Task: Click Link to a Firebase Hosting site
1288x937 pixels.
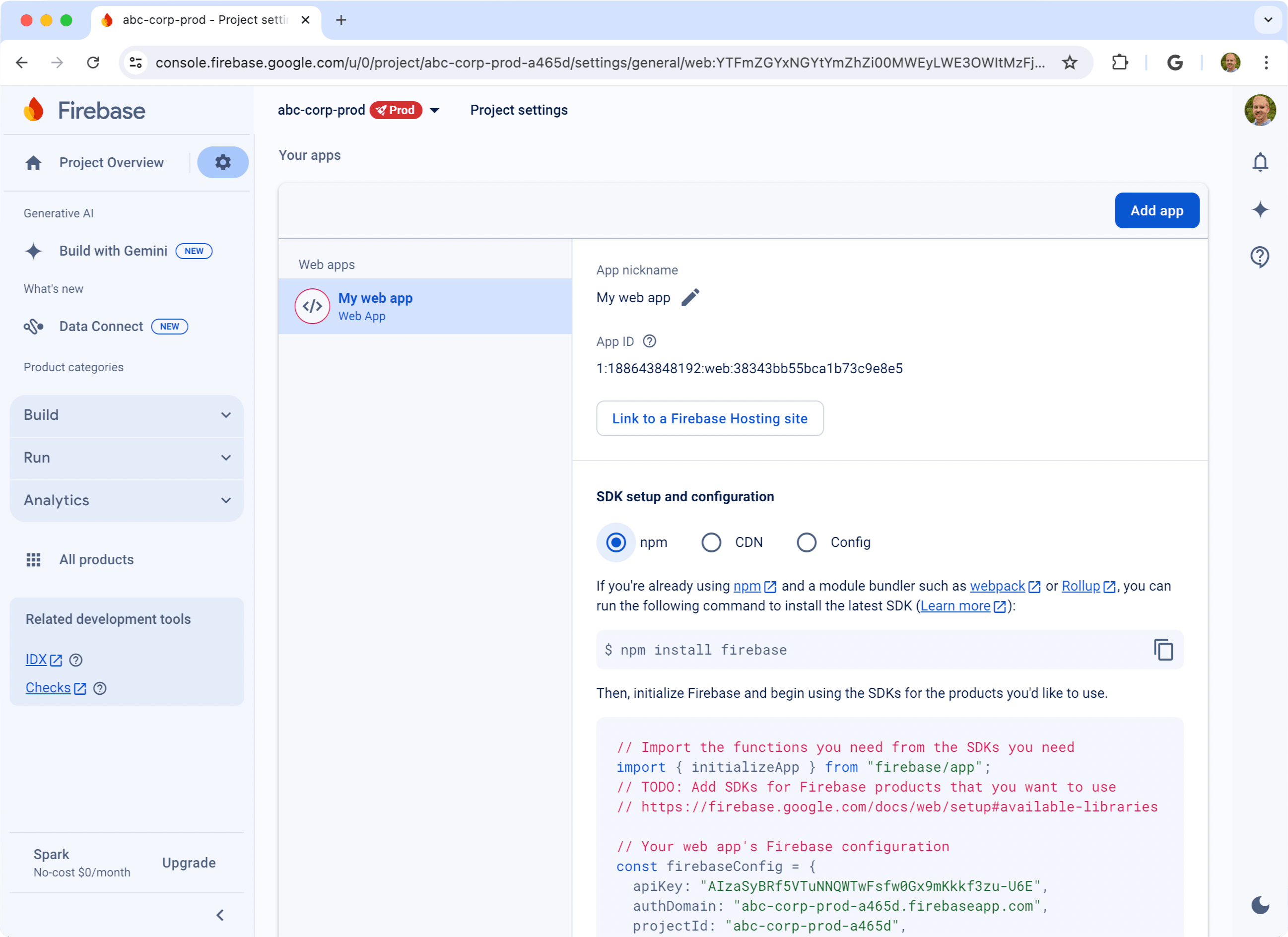Action: click(710, 418)
